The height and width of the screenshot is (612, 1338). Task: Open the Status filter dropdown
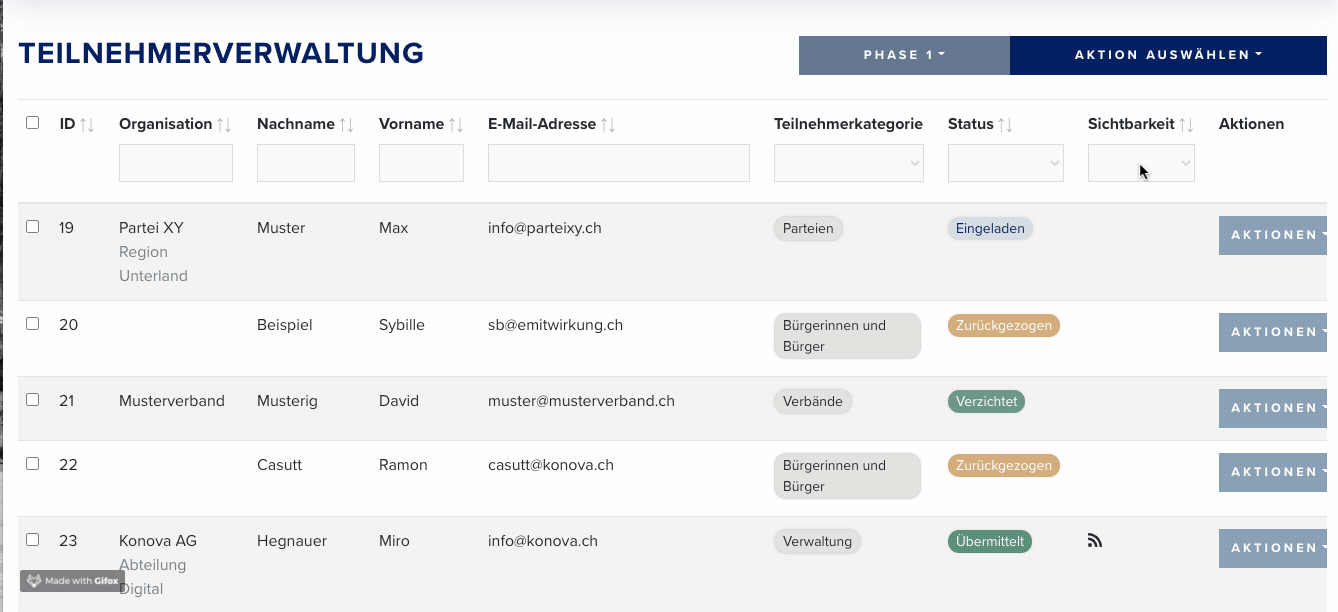point(1006,163)
